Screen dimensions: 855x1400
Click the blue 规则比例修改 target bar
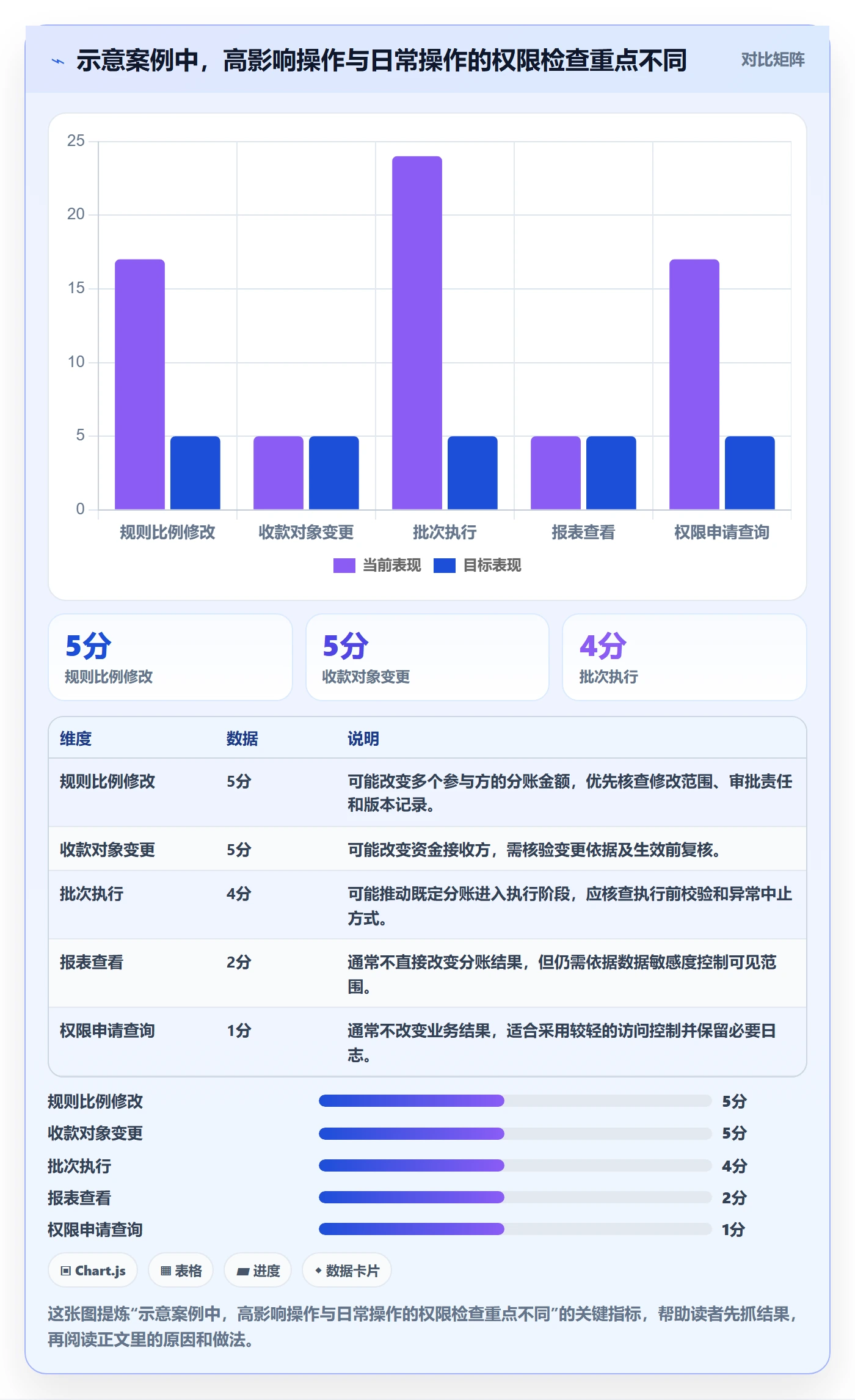(195, 473)
